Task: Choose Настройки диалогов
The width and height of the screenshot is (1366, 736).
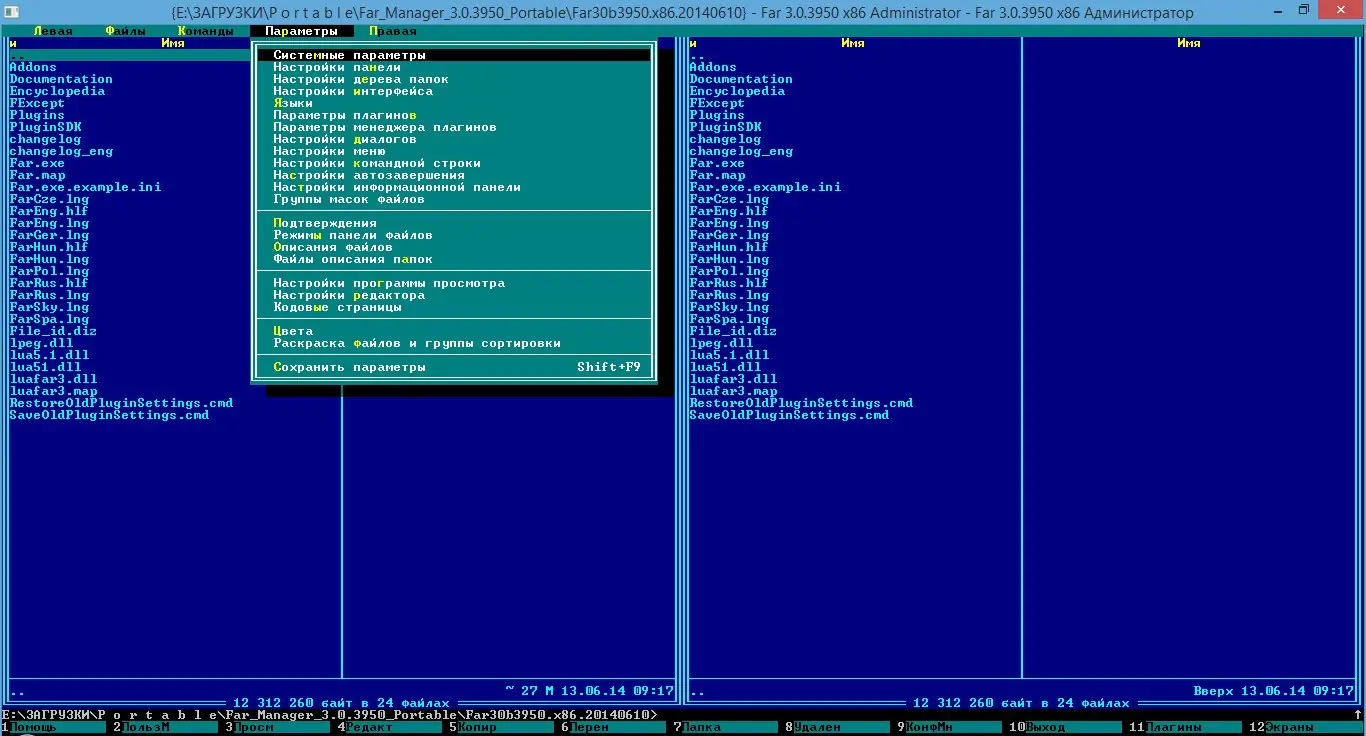Action: tap(453, 139)
